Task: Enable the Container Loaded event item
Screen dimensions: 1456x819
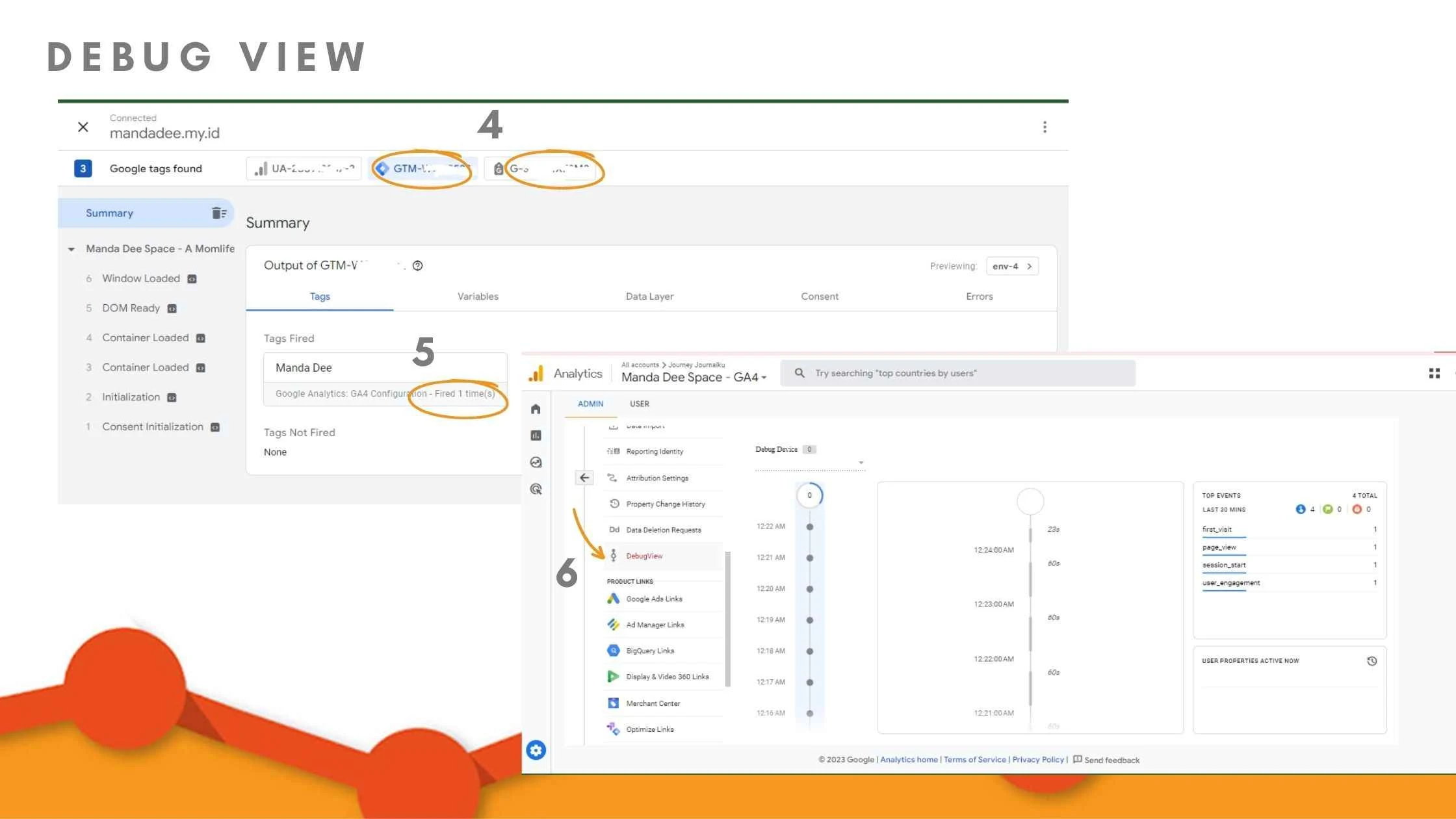Action: pos(144,337)
